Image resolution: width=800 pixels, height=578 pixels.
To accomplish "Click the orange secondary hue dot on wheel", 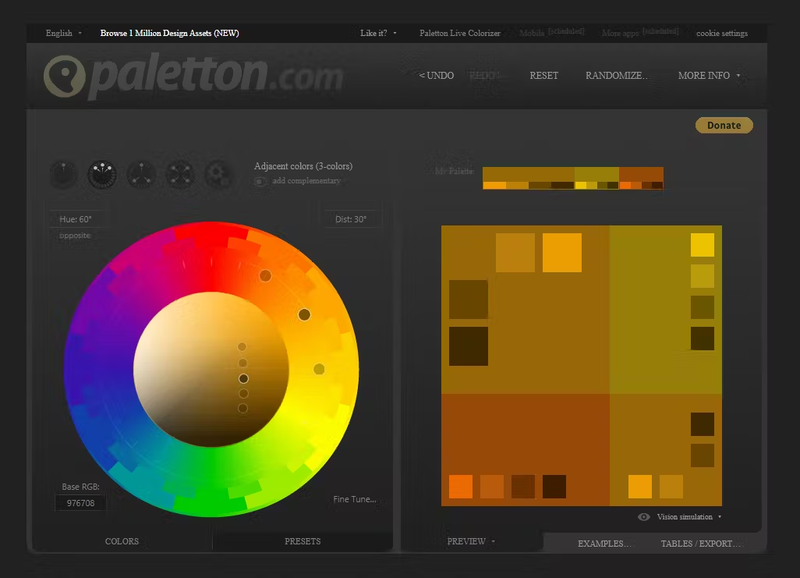I will coord(265,275).
